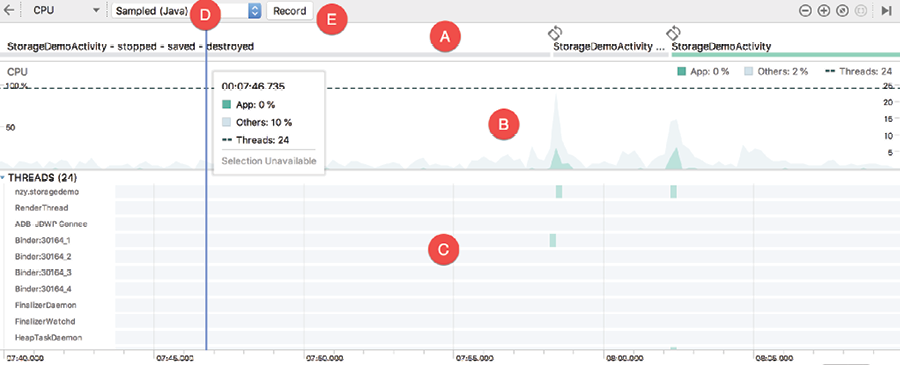Open the Sampled (Java) configuration dropdown
900x365 pixels.
tap(187, 11)
